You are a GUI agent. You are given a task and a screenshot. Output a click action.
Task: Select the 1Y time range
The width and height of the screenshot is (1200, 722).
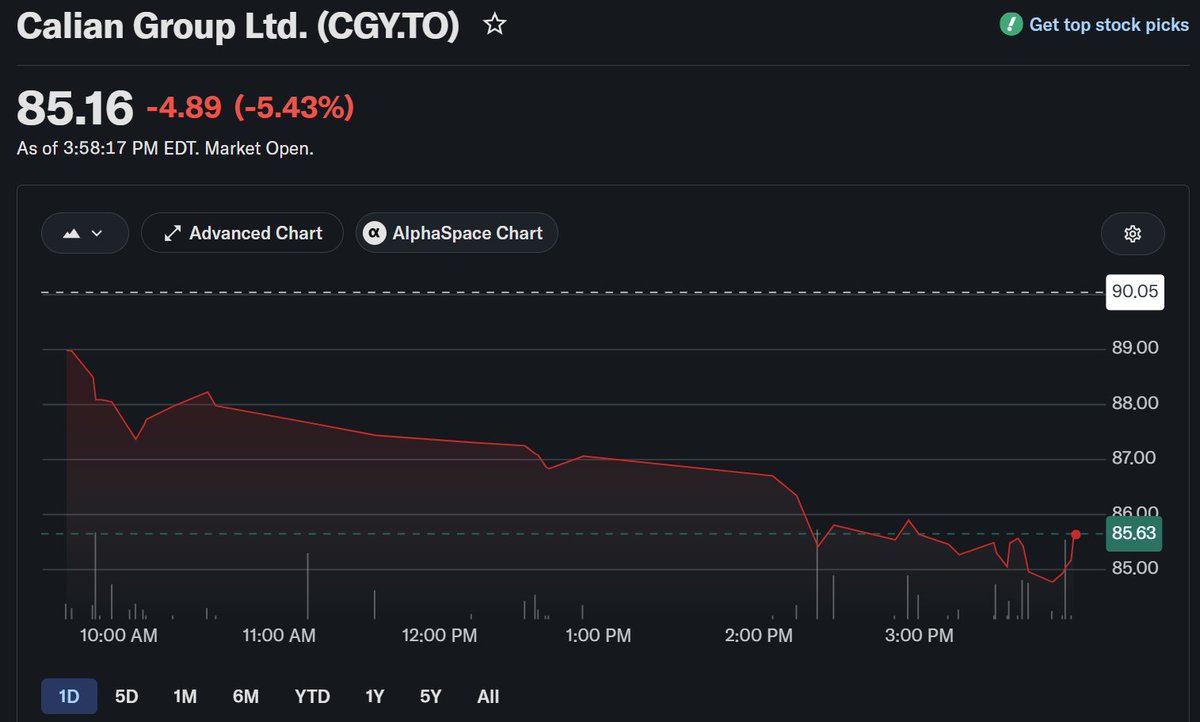tap(375, 697)
